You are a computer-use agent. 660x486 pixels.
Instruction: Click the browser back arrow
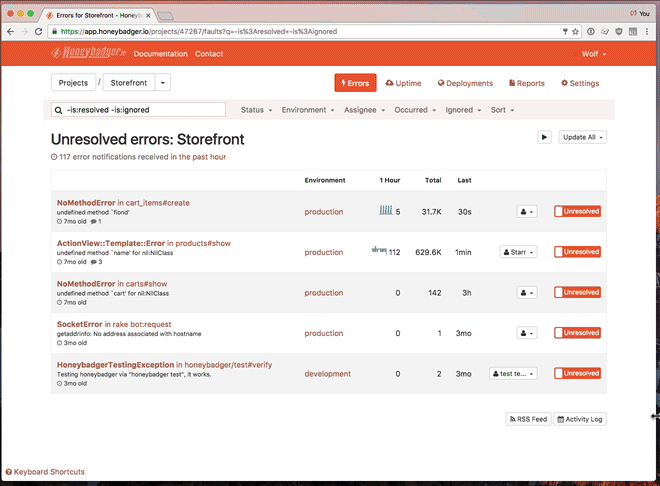point(10,32)
